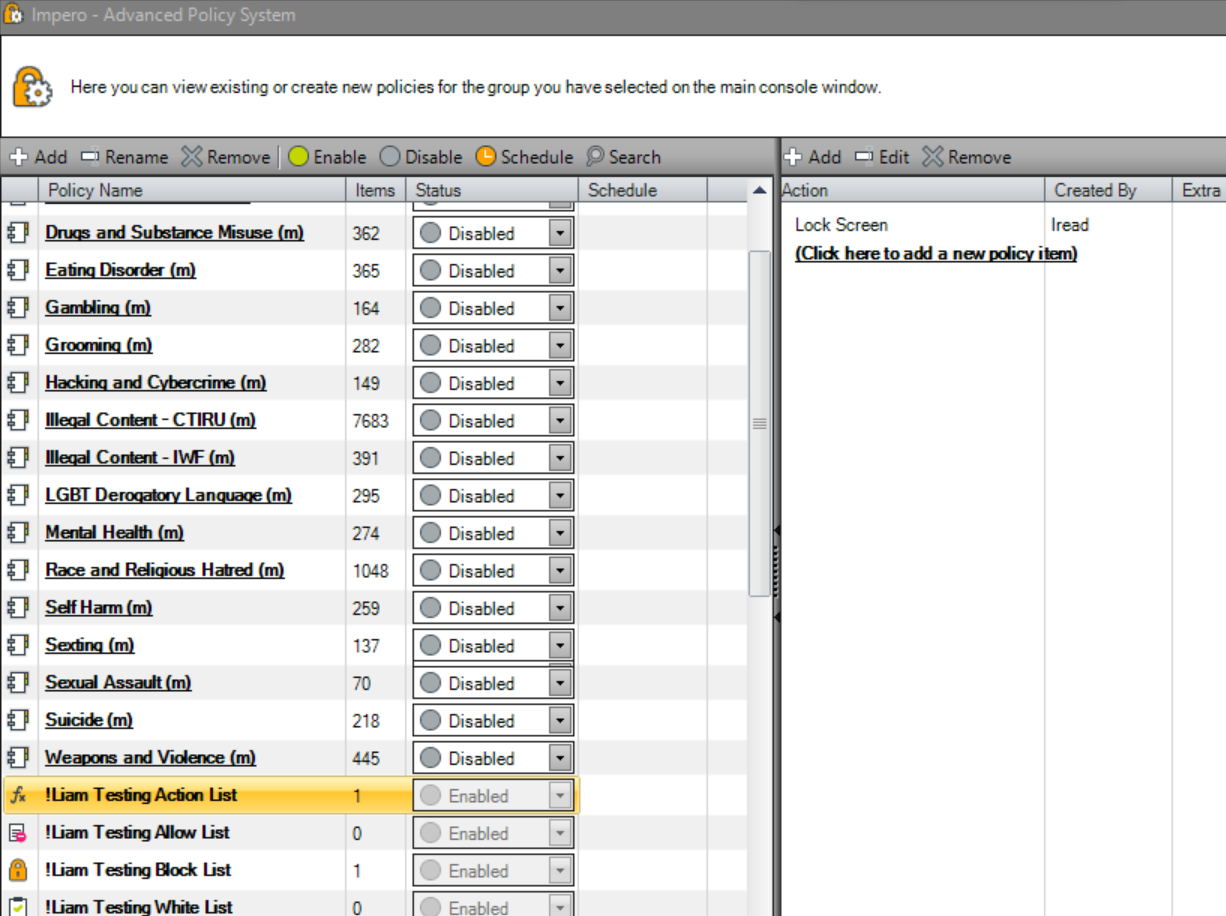Click the Schedule column header

[x=642, y=190]
